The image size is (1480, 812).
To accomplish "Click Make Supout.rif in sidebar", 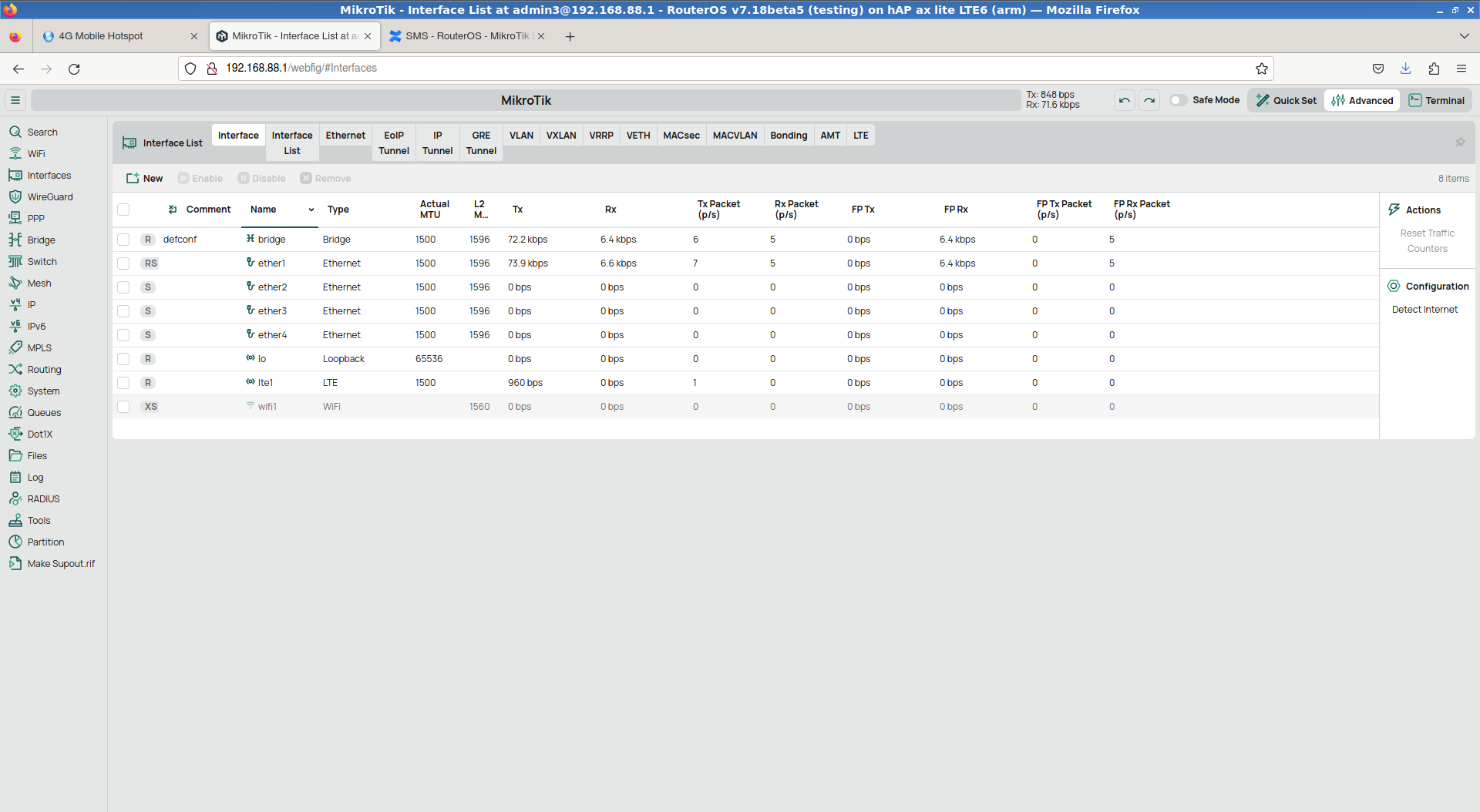I will (52, 564).
